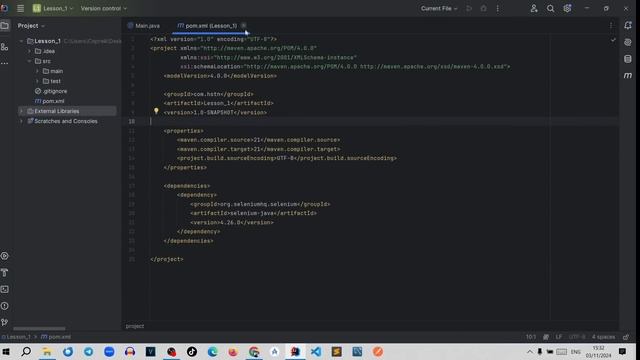Image resolution: width=640 pixels, height=360 pixels.
Task: Open the AI Assistant panel
Action: tap(628, 42)
